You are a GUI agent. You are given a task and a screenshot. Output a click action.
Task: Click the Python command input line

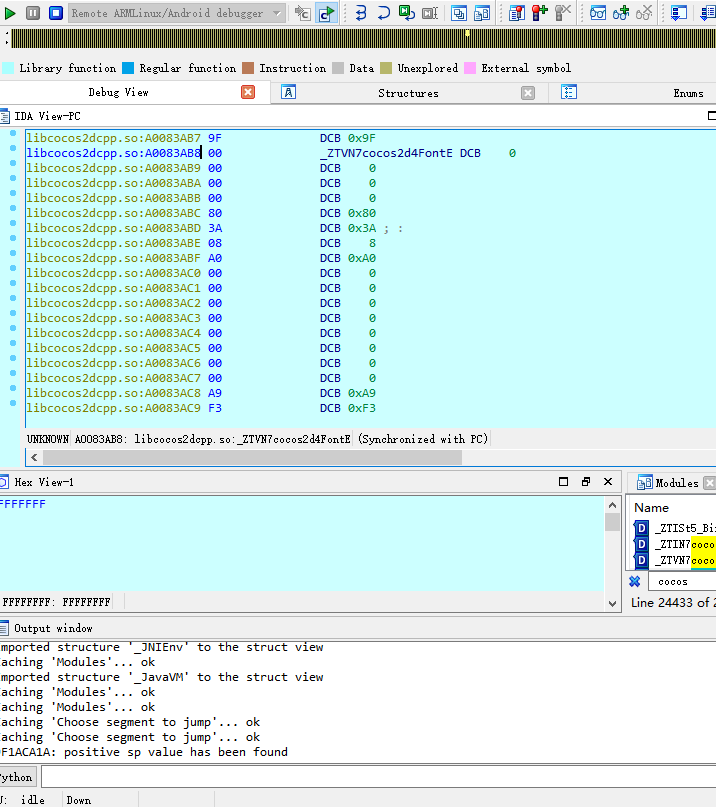[378, 777]
